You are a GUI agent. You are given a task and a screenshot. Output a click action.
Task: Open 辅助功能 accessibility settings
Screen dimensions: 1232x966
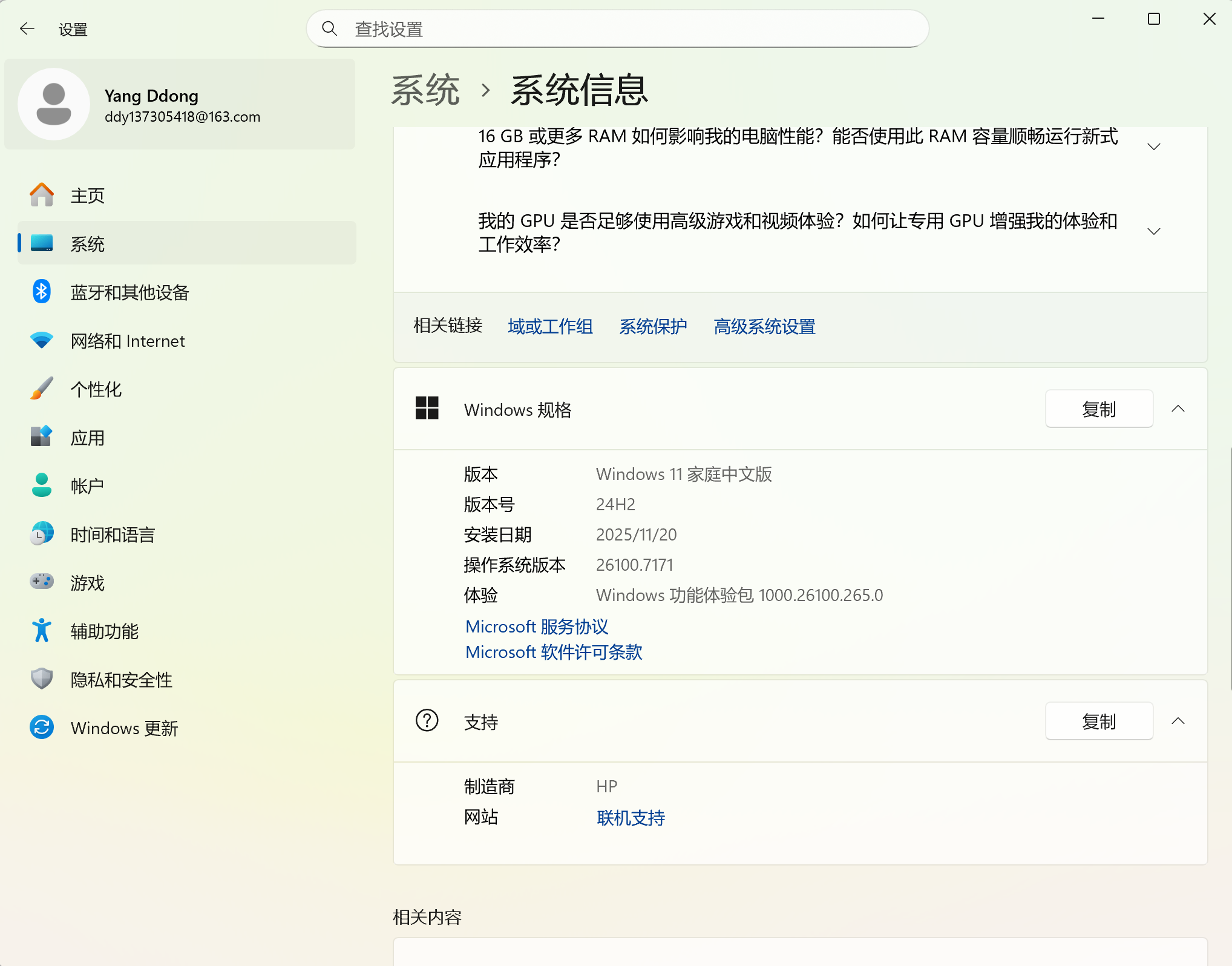click(104, 631)
